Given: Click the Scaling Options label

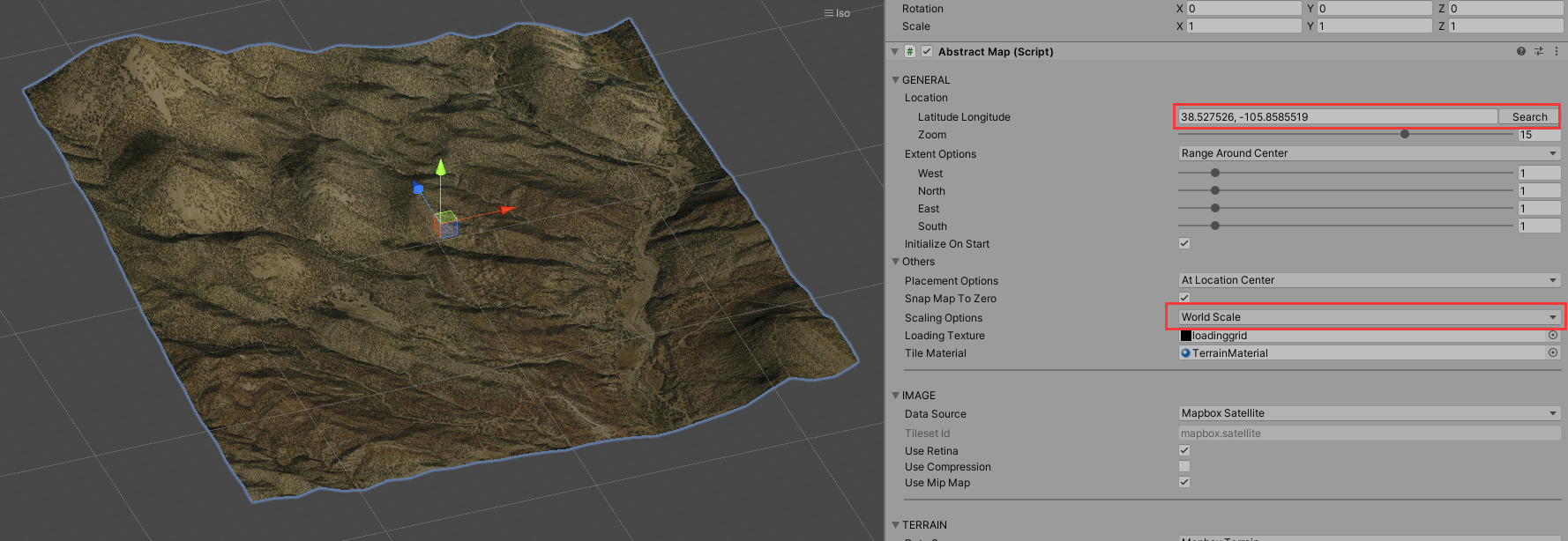Looking at the screenshot, I should pos(944,317).
